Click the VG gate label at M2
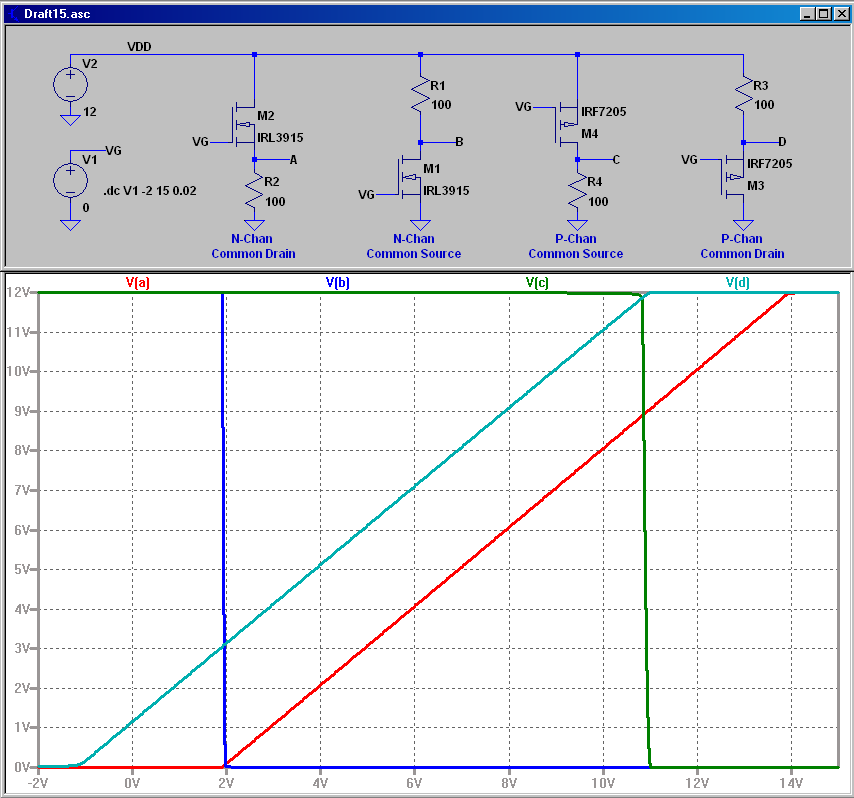 click(x=200, y=142)
